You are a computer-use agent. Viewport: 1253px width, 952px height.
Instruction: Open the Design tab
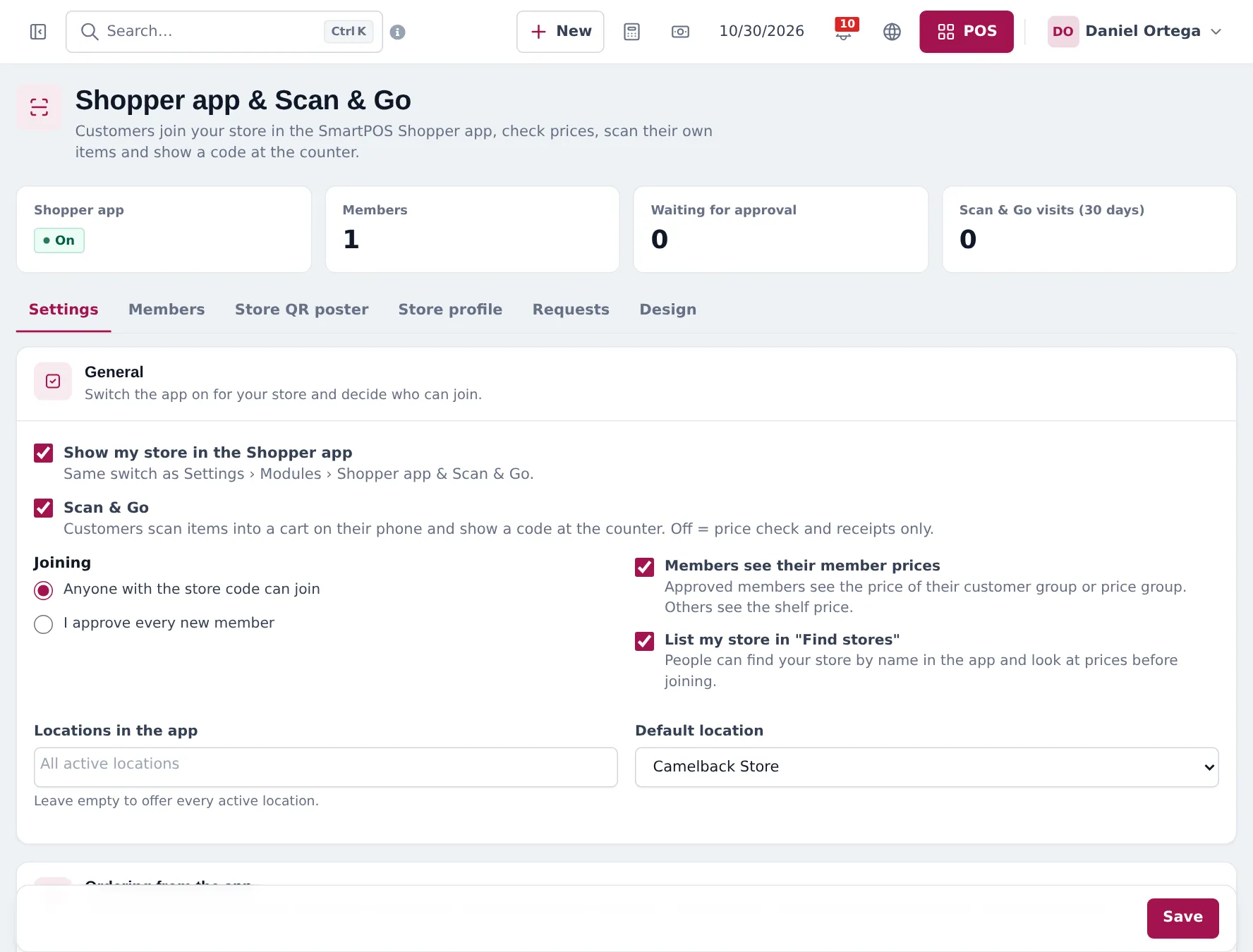point(667,310)
